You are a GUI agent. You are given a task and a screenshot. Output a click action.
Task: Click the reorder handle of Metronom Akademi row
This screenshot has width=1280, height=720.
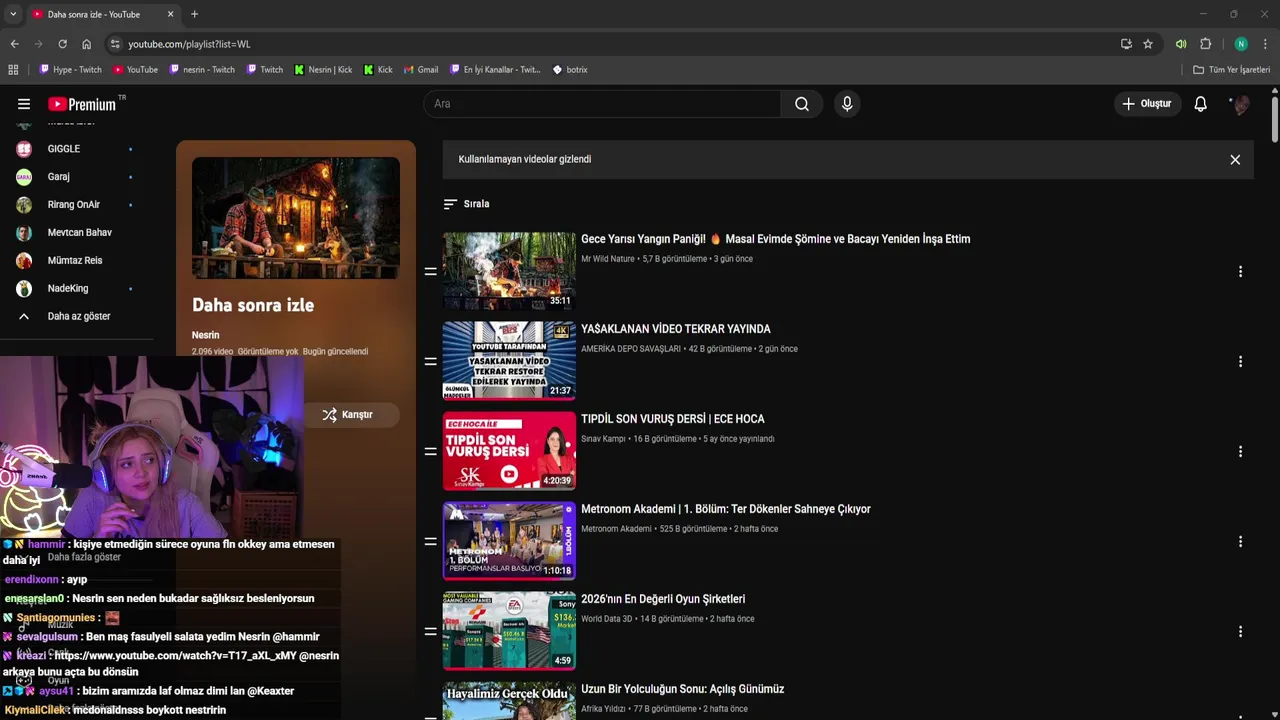[x=430, y=541]
